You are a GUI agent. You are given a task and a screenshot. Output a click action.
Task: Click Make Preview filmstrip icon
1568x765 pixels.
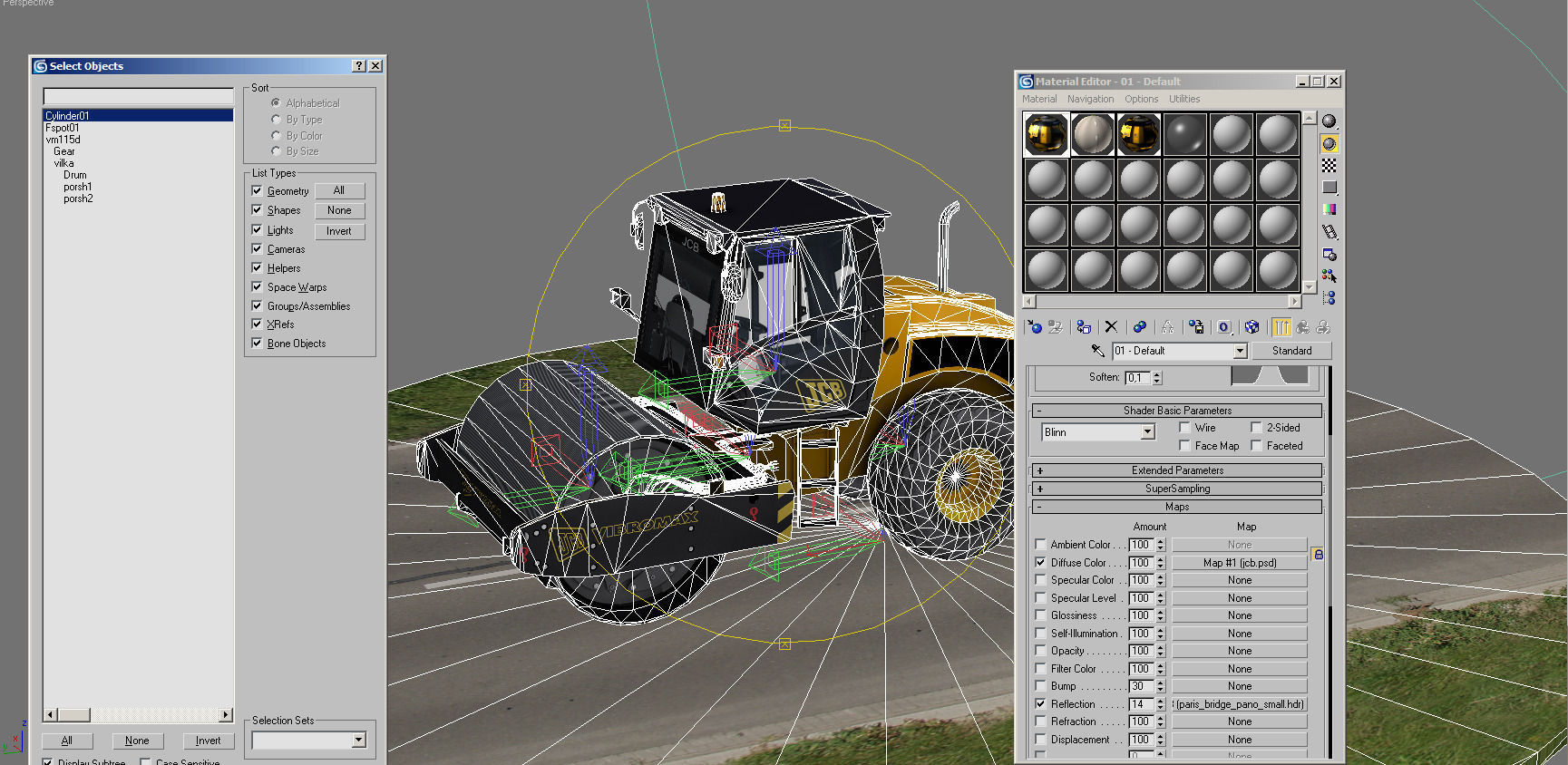(x=1329, y=232)
